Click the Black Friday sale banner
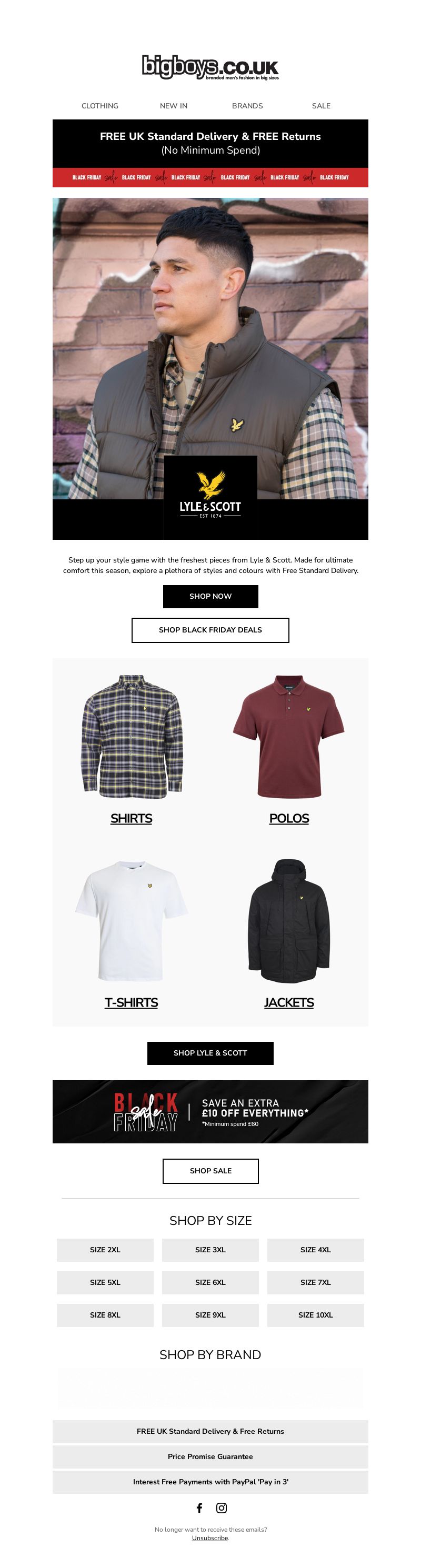 coord(210,1111)
